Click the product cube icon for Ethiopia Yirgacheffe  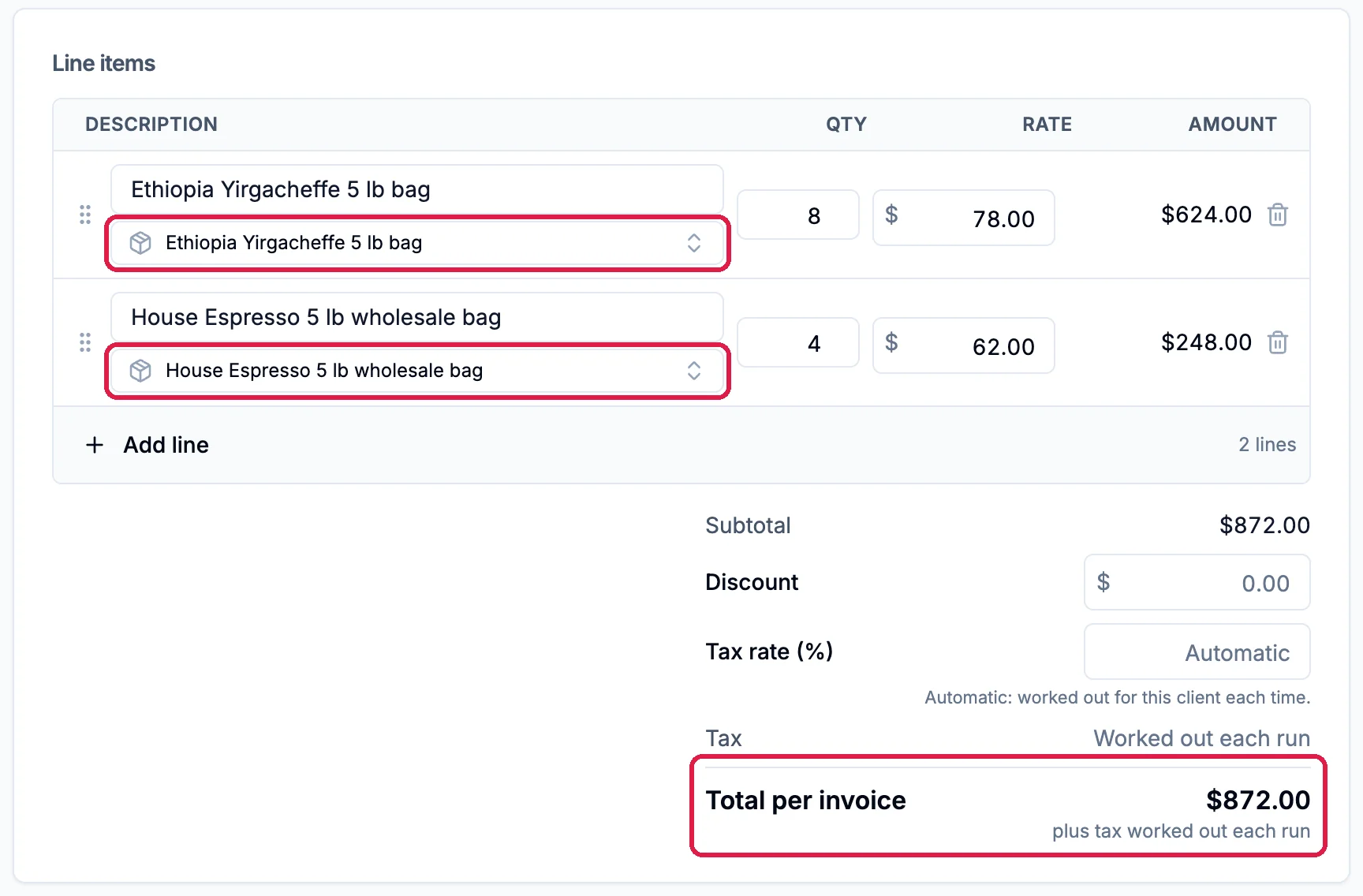coord(140,243)
